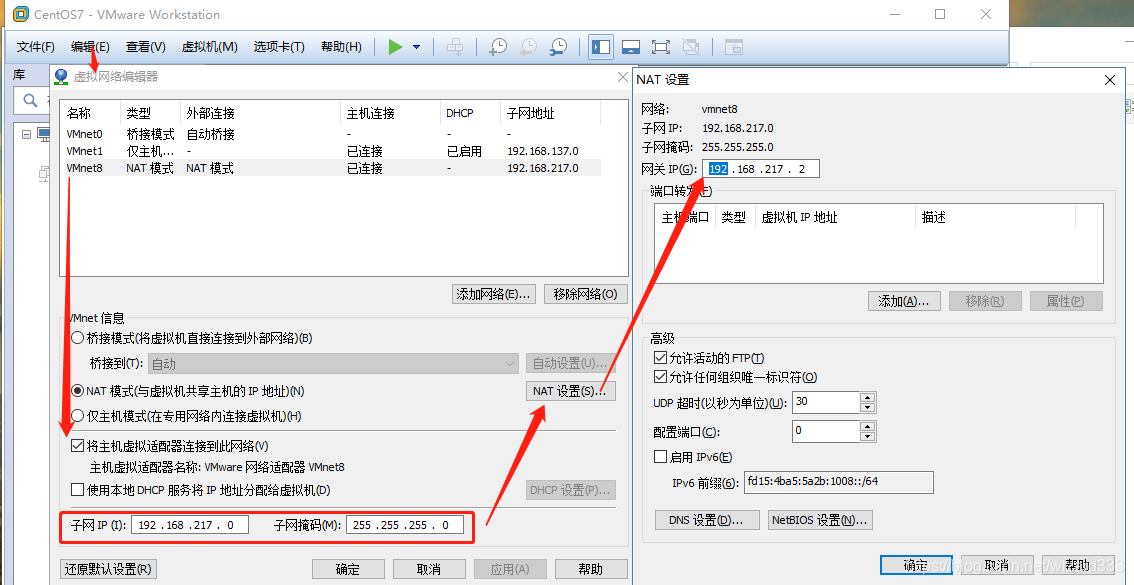The image size is (1134, 585).
Task: Toggle 允许活动的 FTP checkbox
Action: pos(660,358)
